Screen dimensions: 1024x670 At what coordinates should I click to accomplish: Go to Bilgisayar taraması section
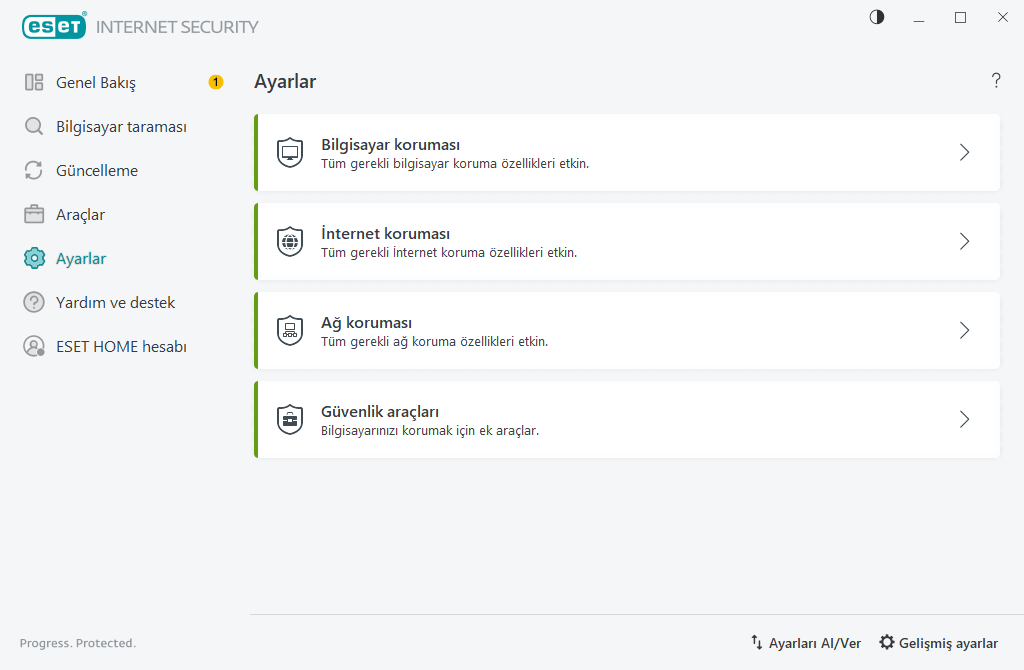pyautogui.click(x=123, y=127)
